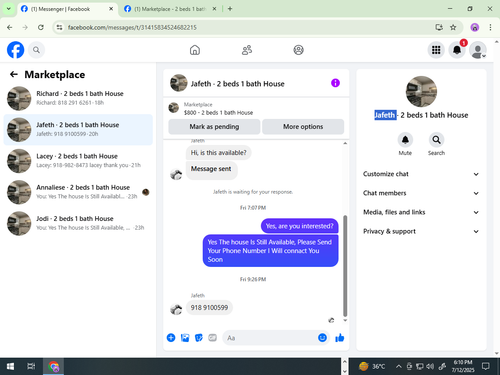500x375 pixels.
Task: Open Chrome profile avatar icon
Action: [x=475, y=27]
